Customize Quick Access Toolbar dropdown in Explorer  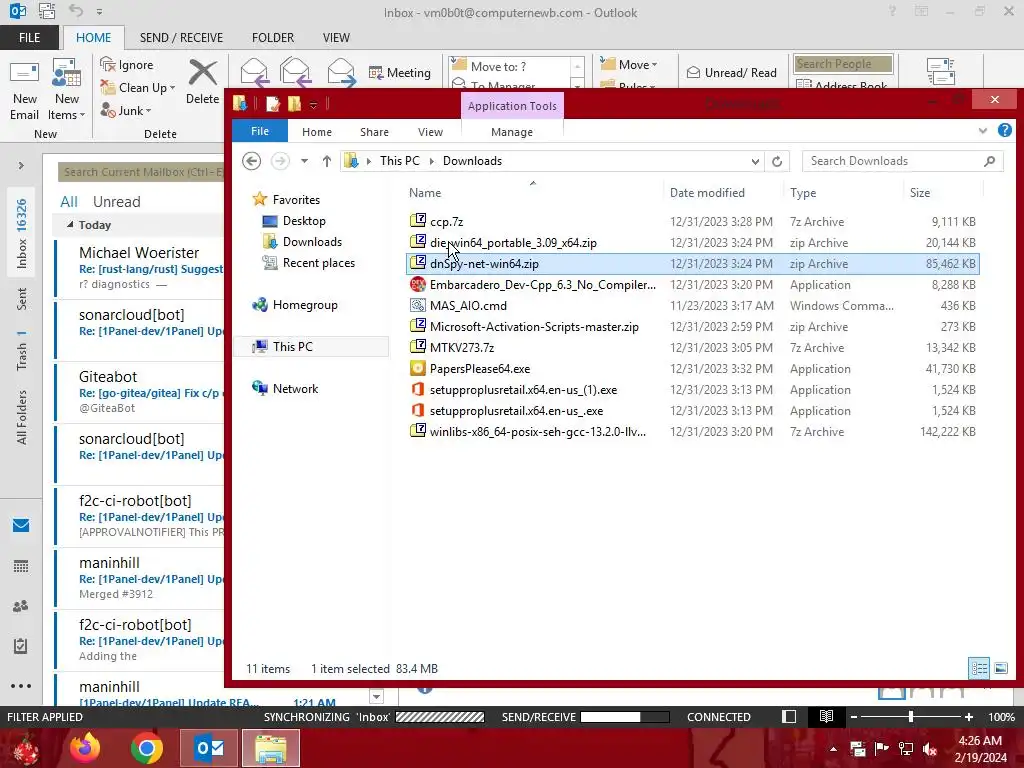(313, 104)
